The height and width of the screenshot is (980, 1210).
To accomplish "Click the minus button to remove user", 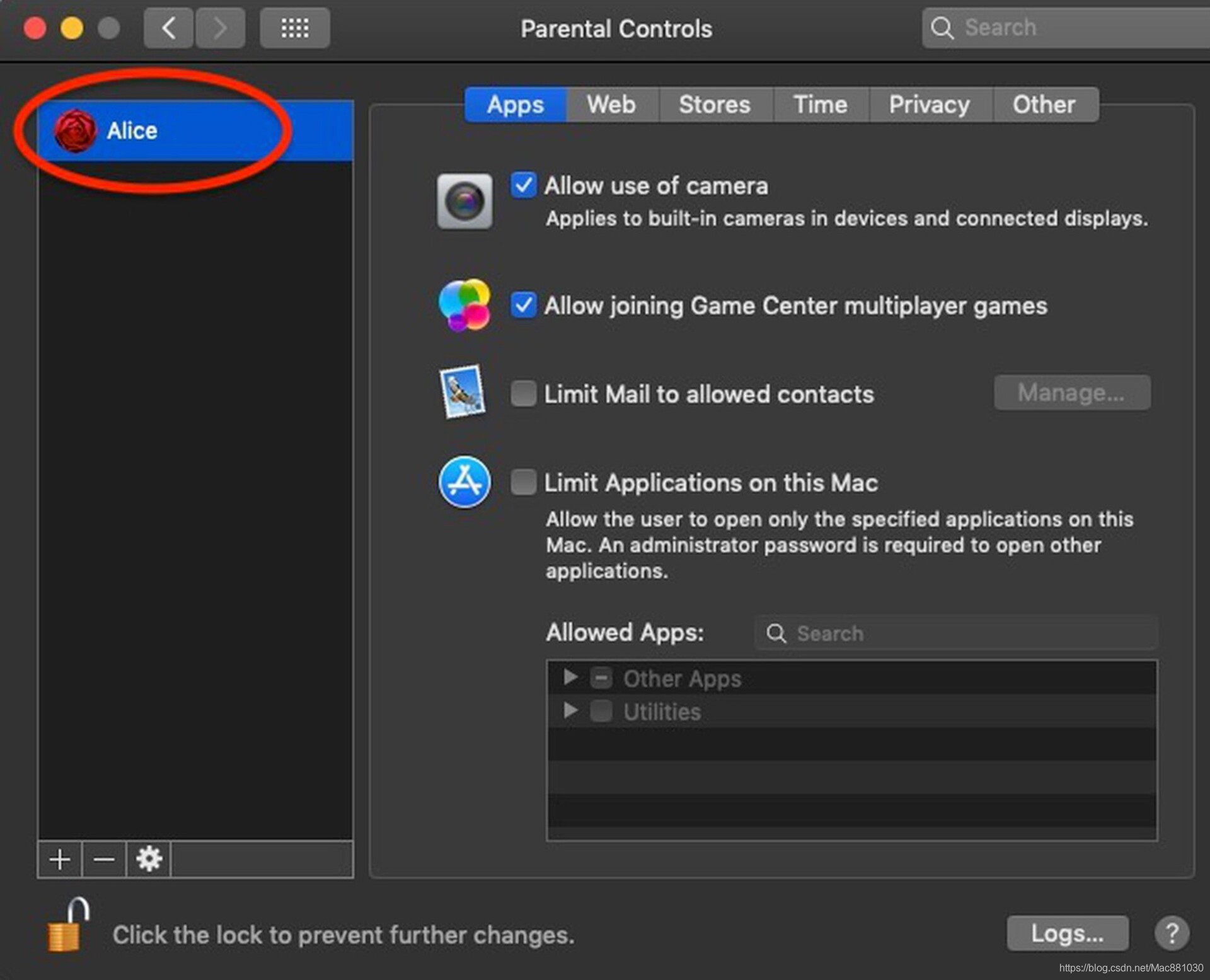I will pyautogui.click(x=104, y=859).
